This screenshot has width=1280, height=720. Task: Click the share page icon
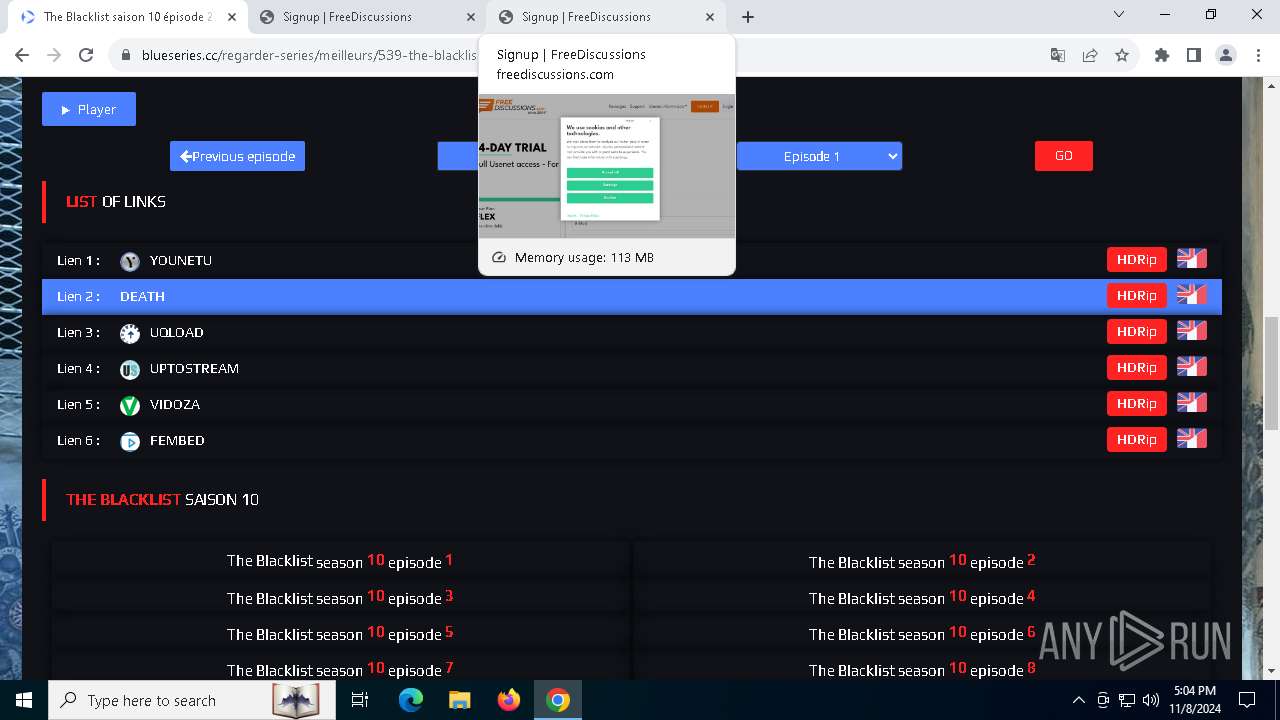[x=1090, y=55]
